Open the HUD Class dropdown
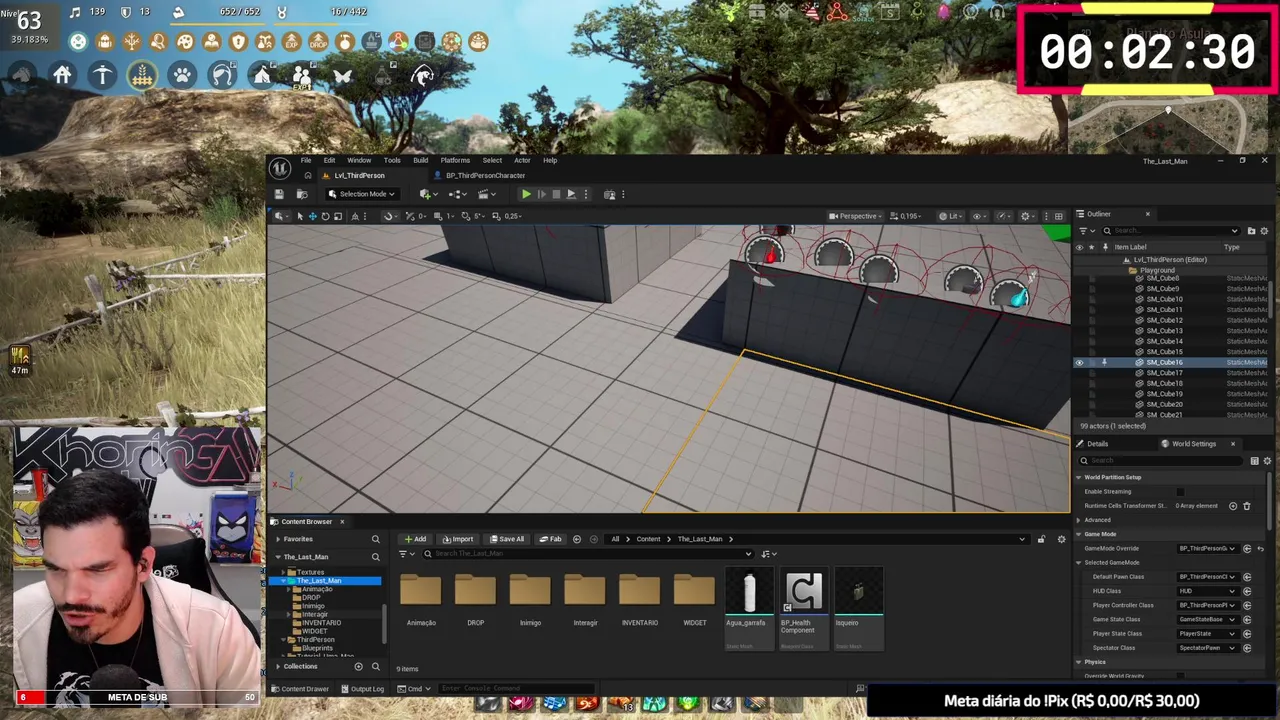Screen dimensions: 1280x720 [1208, 591]
